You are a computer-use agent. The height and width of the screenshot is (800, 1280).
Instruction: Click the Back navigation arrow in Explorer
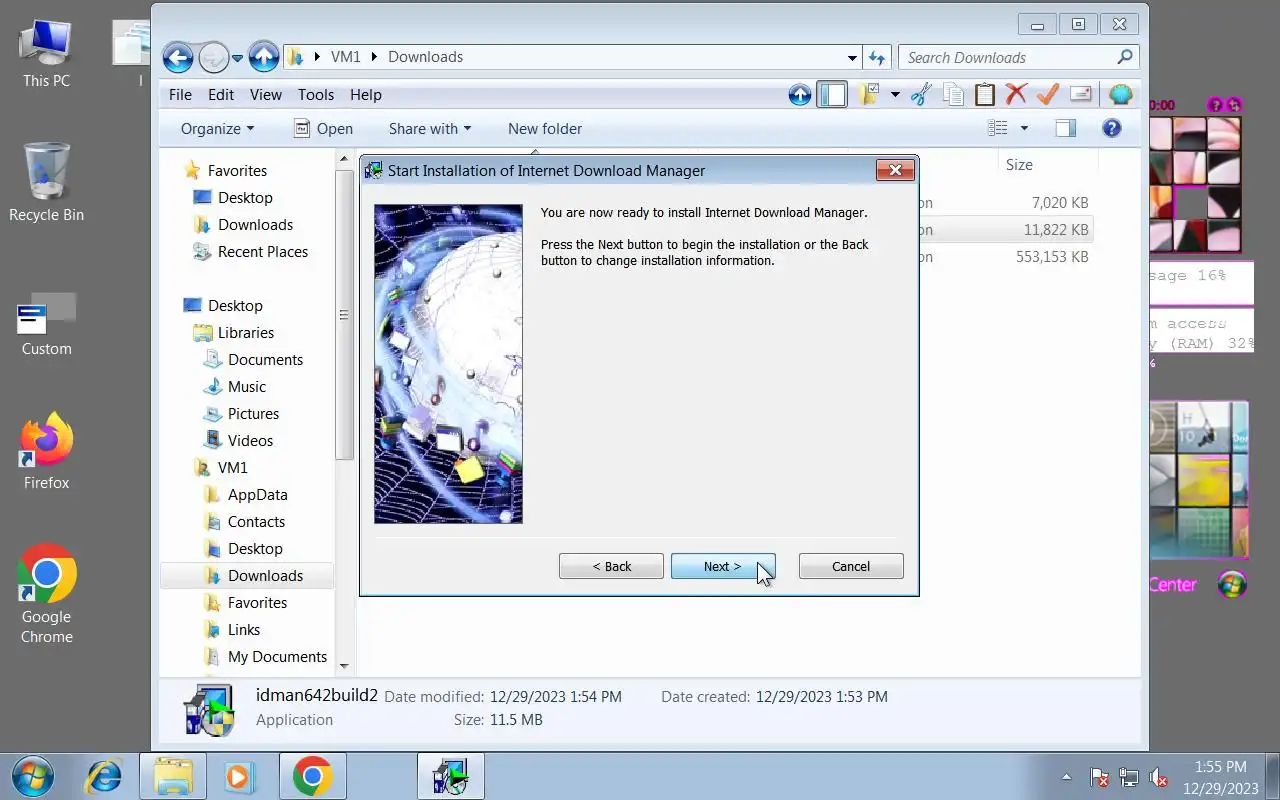[x=178, y=57]
